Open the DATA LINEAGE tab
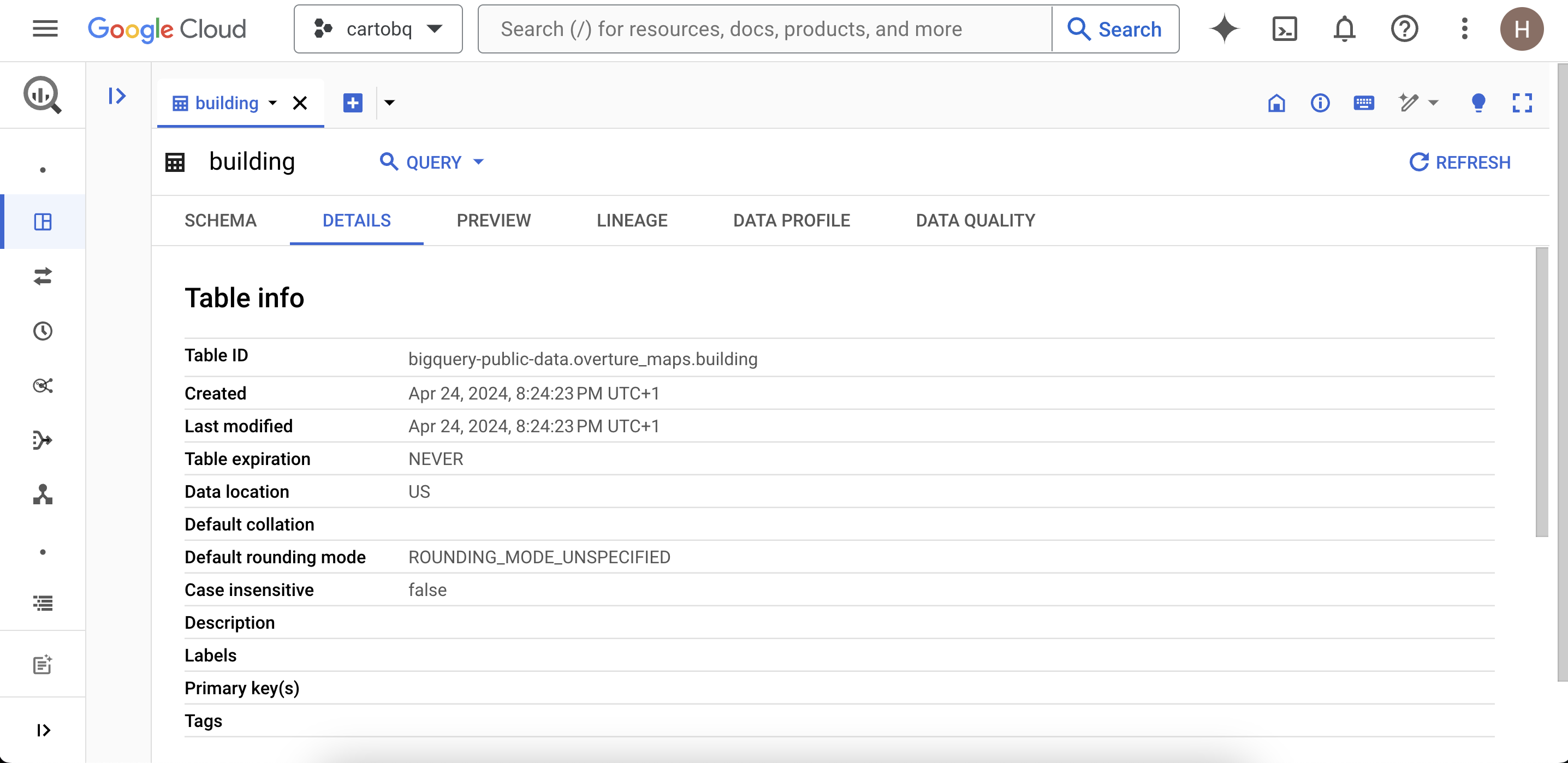 click(632, 220)
